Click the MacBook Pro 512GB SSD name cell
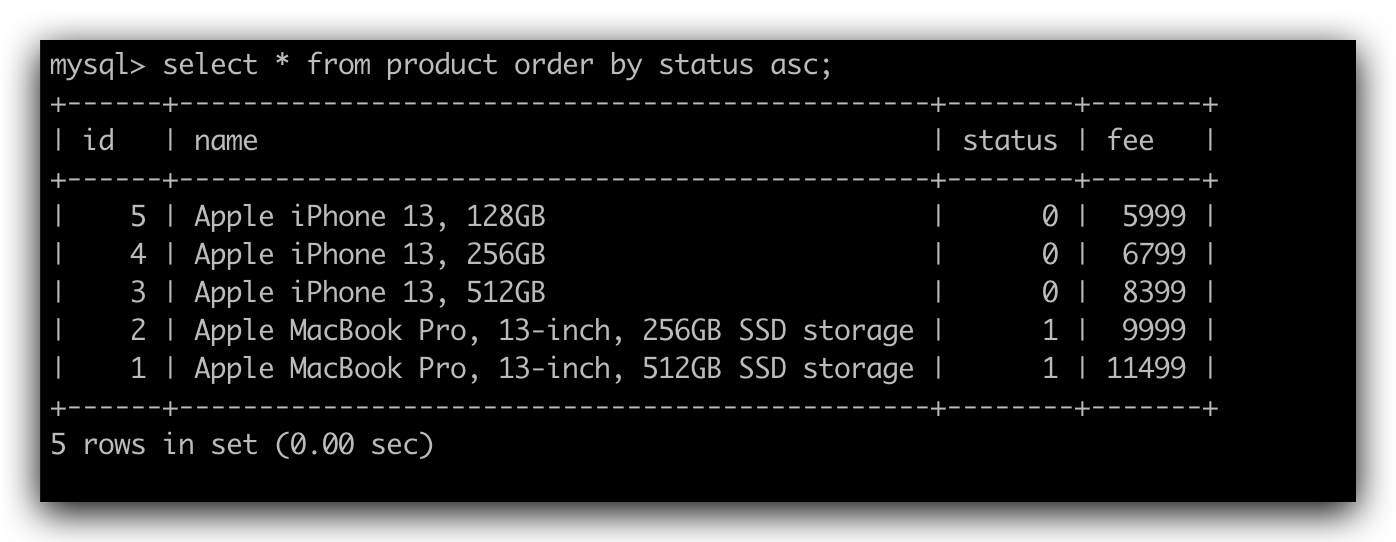 tap(553, 369)
